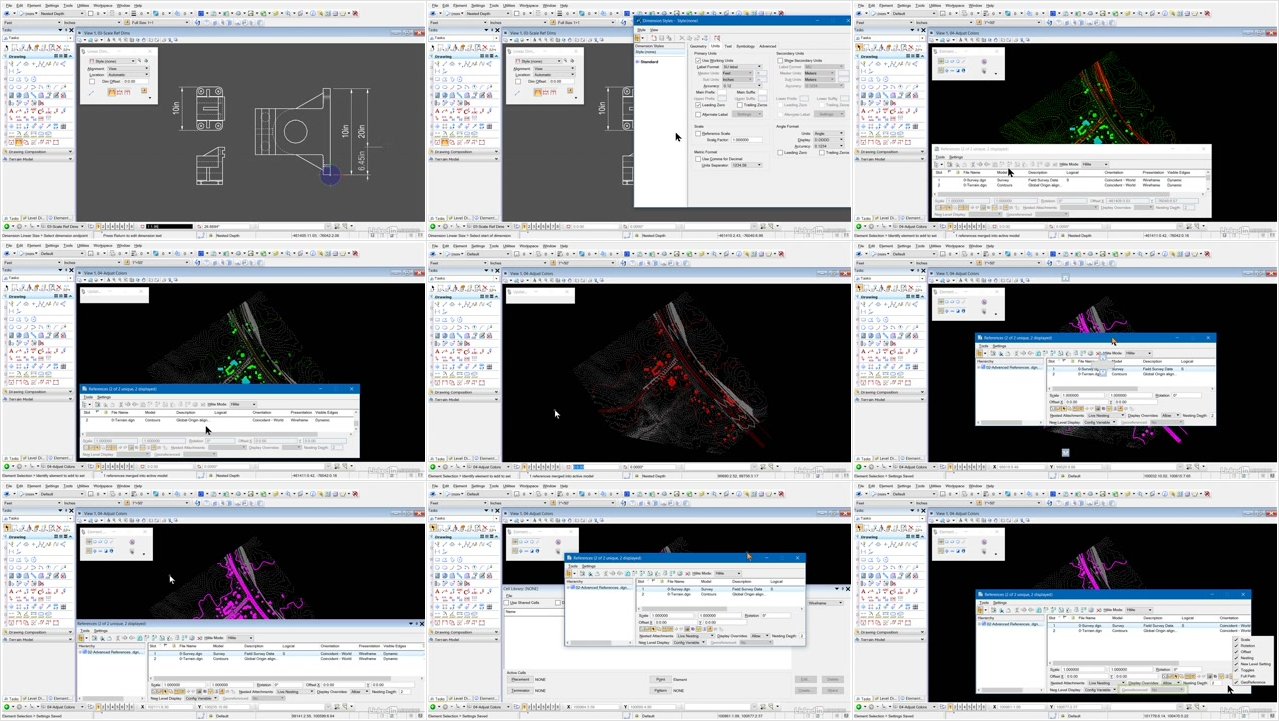Click Terminator button in Cell Library Active Cells
This screenshot has width=1279, height=721.
(520, 691)
